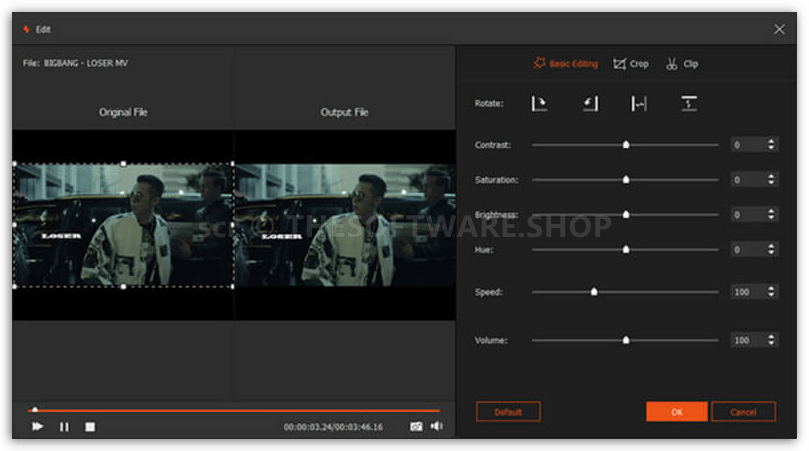Image resolution: width=809 pixels, height=451 pixels.
Task: Decrease Hue with the down stepper arrow
Action: 771,253
